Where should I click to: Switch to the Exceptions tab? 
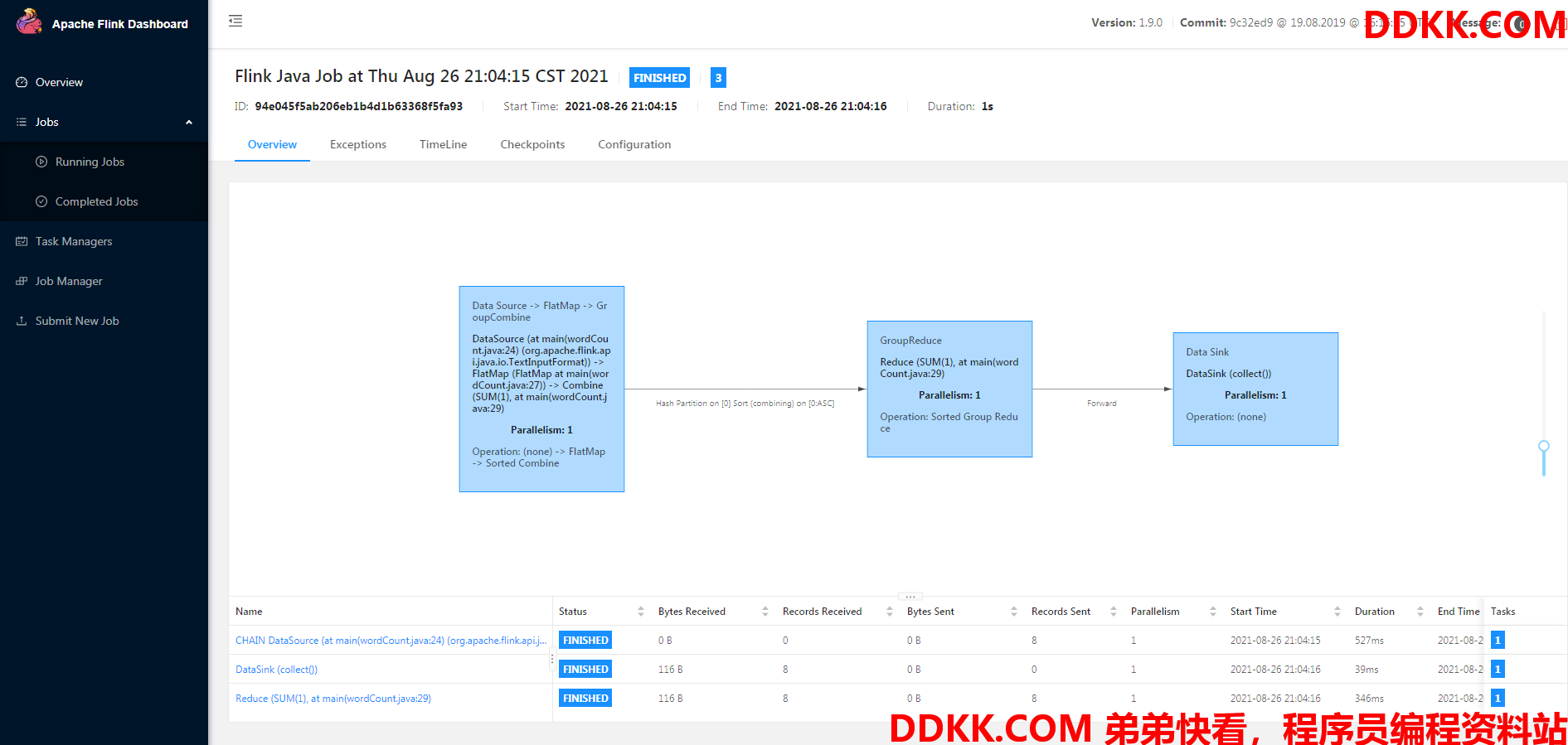[x=358, y=144]
